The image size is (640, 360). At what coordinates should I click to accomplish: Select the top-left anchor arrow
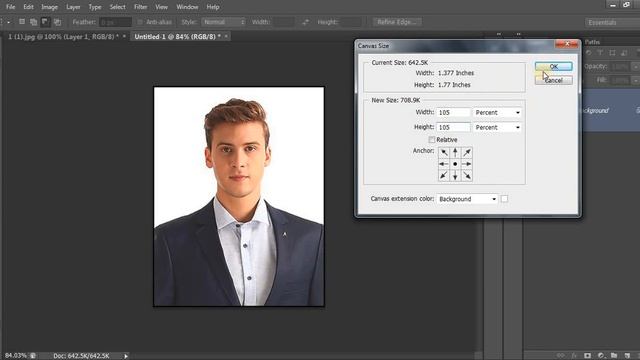(x=444, y=153)
